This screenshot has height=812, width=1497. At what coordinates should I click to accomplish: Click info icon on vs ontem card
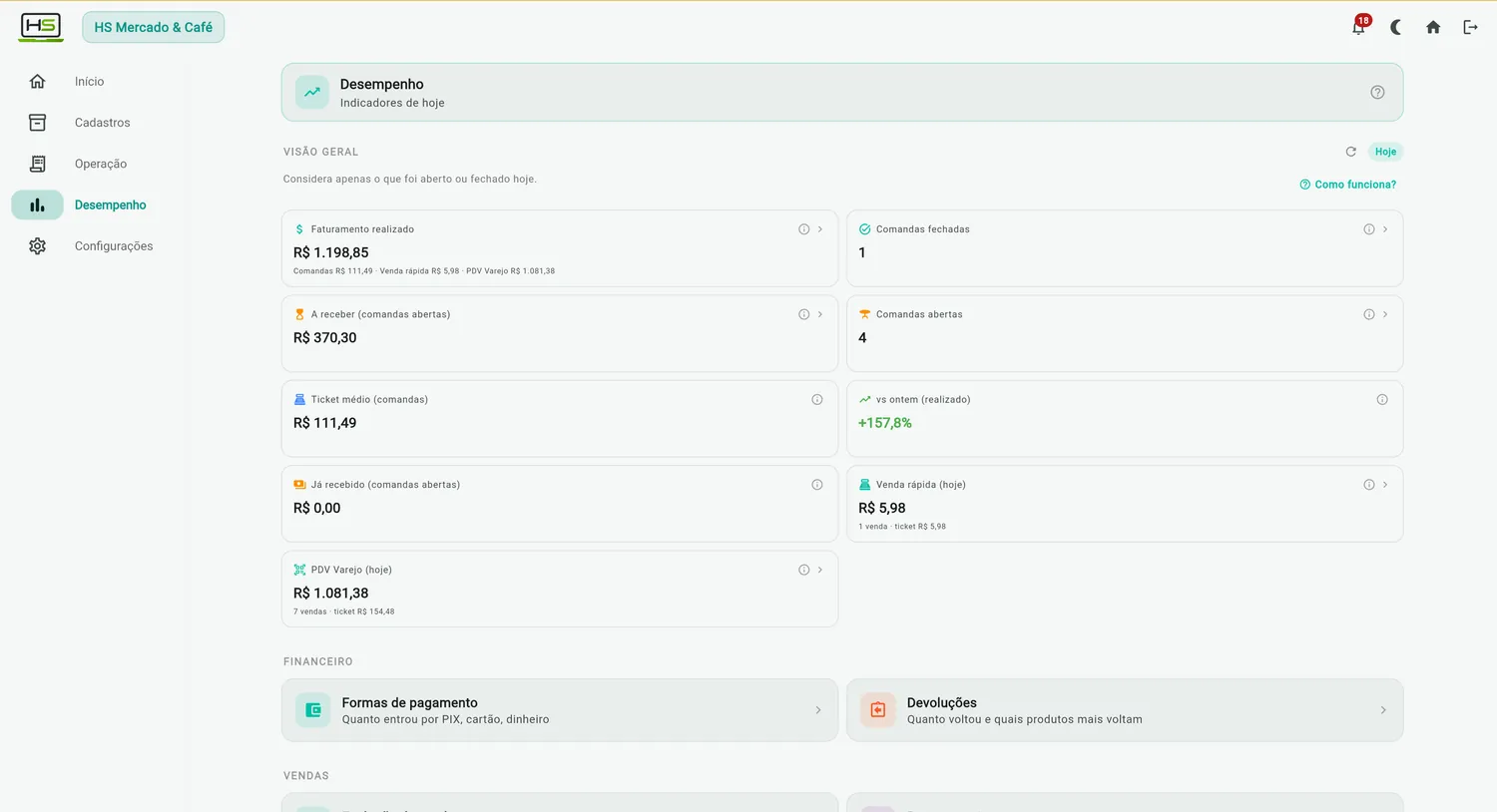click(x=1382, y=400)
